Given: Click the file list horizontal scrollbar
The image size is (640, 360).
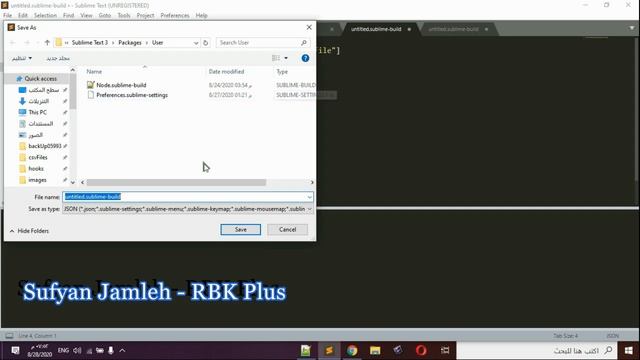Looking at the screenshot, I should [176, 182].
